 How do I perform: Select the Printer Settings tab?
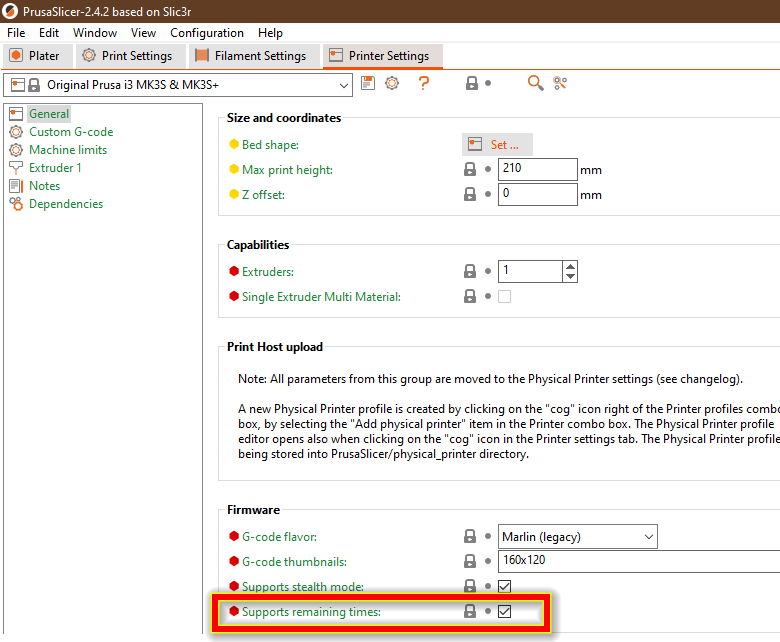tap(383, 56)
